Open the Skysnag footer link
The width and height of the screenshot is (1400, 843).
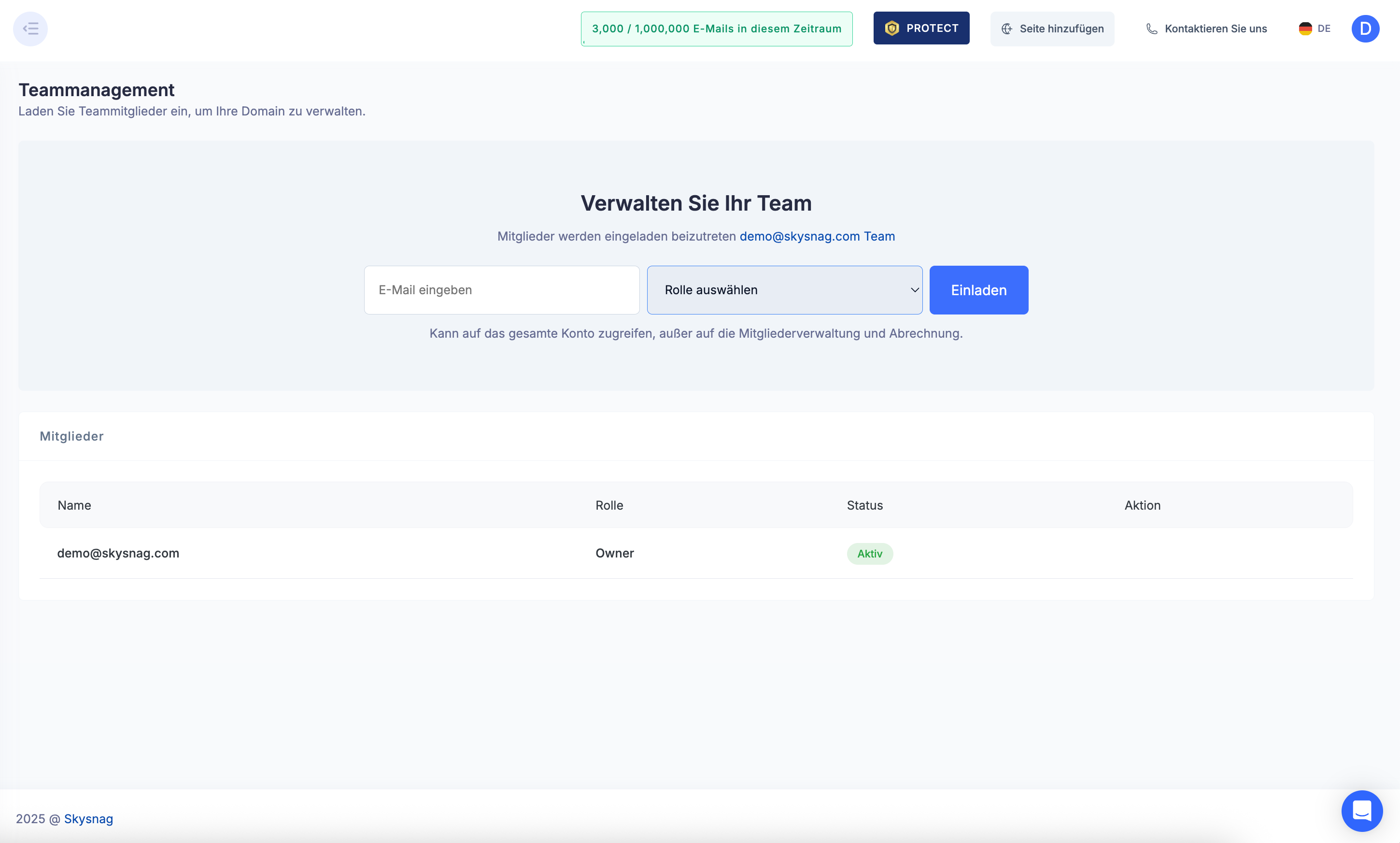coord(88,818)
